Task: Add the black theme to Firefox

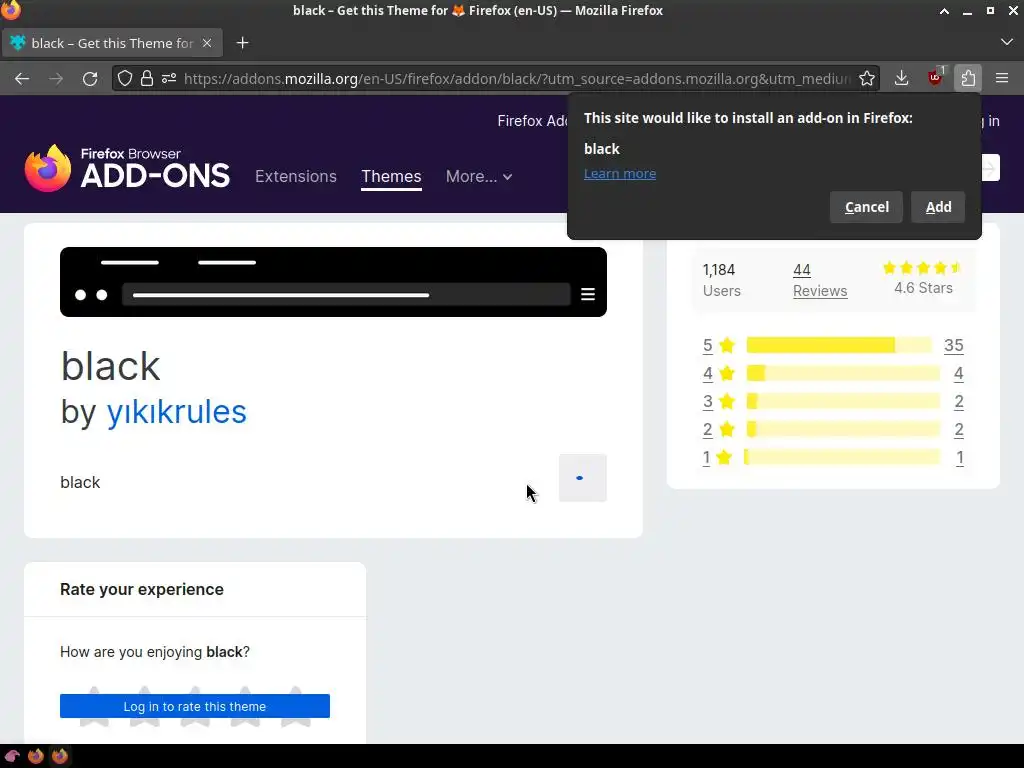Action: coord(938,207)
